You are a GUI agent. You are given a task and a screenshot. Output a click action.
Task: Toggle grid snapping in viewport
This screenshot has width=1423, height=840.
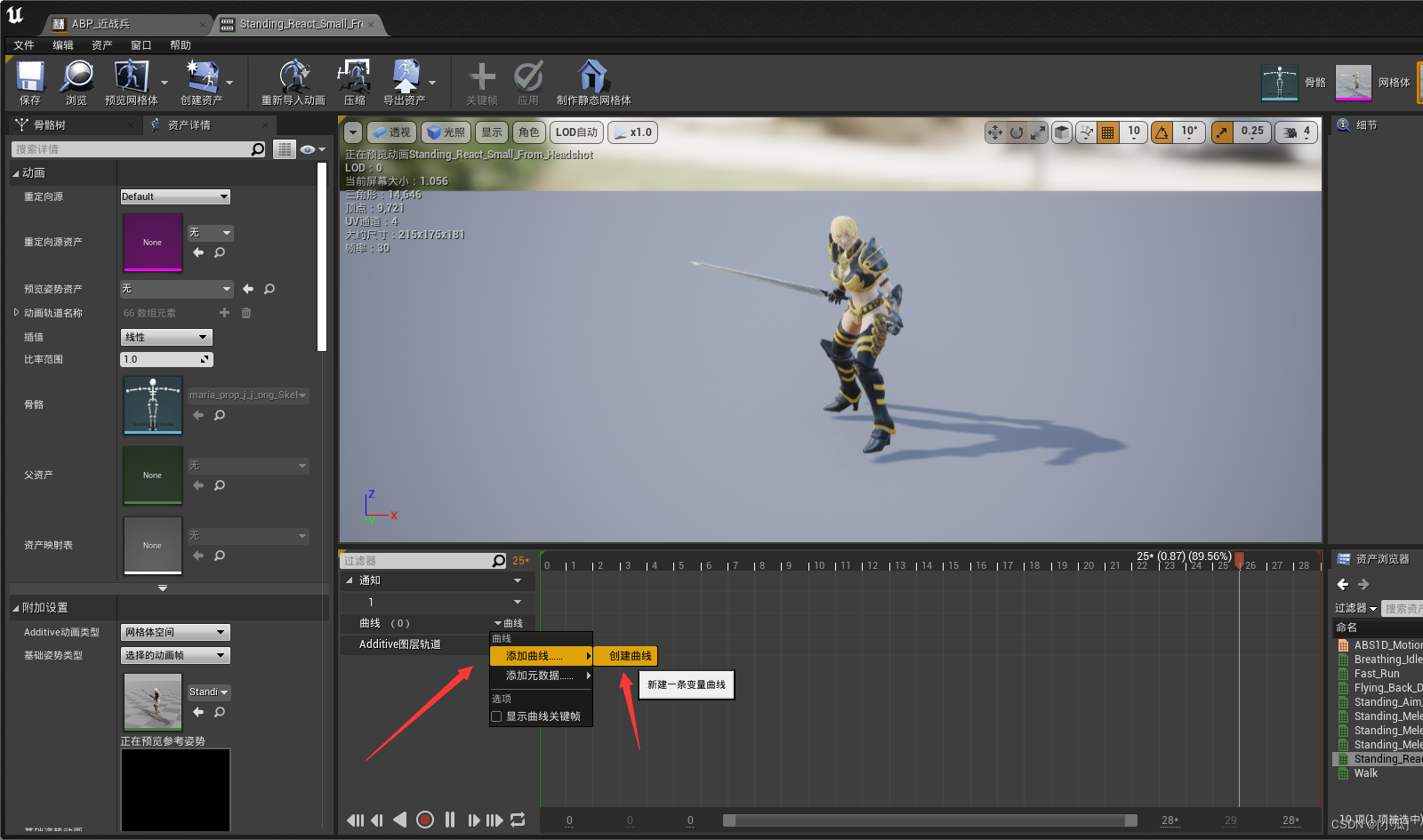click(1108, 132)
